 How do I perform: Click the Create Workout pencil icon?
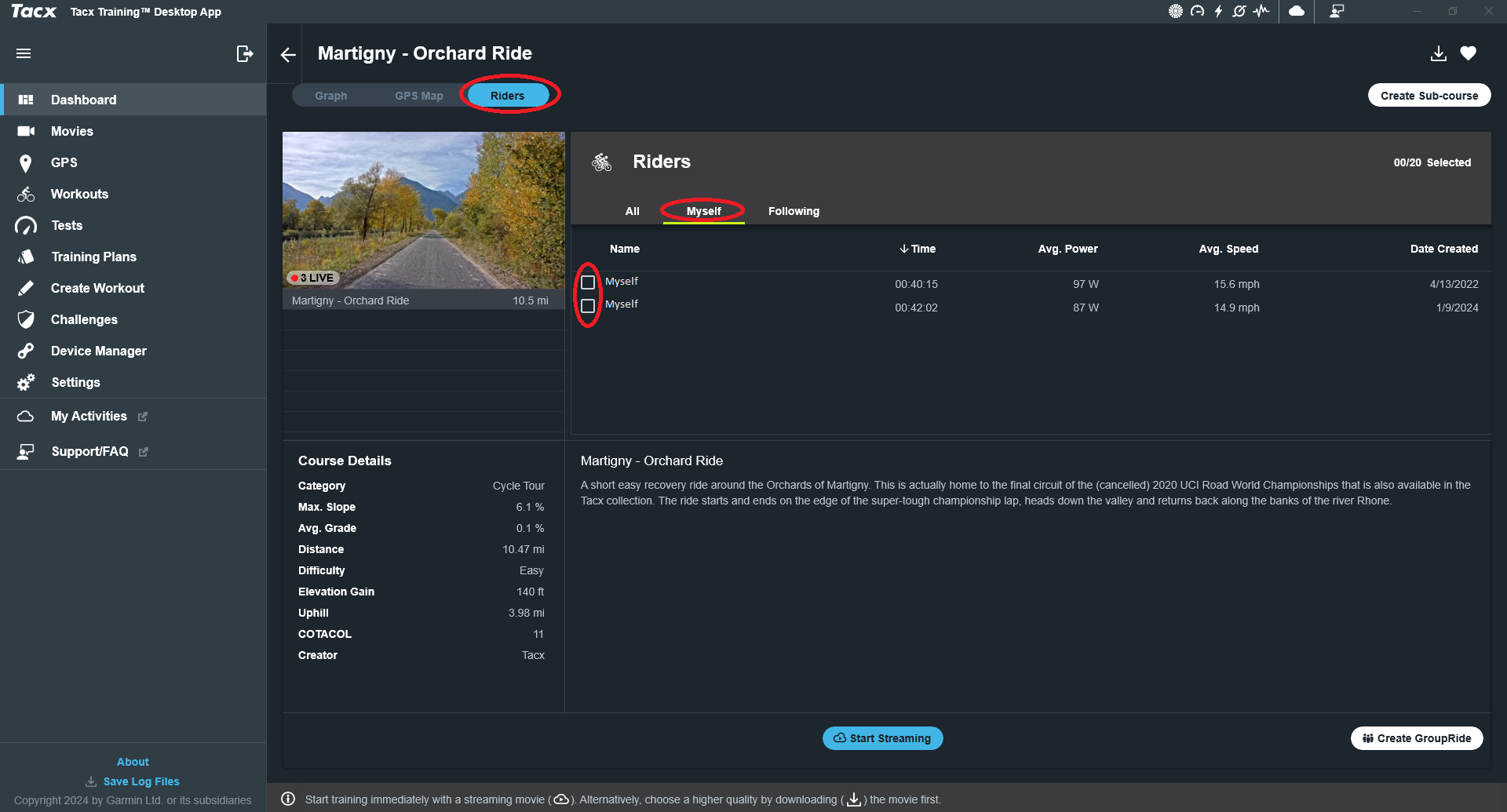26,288
